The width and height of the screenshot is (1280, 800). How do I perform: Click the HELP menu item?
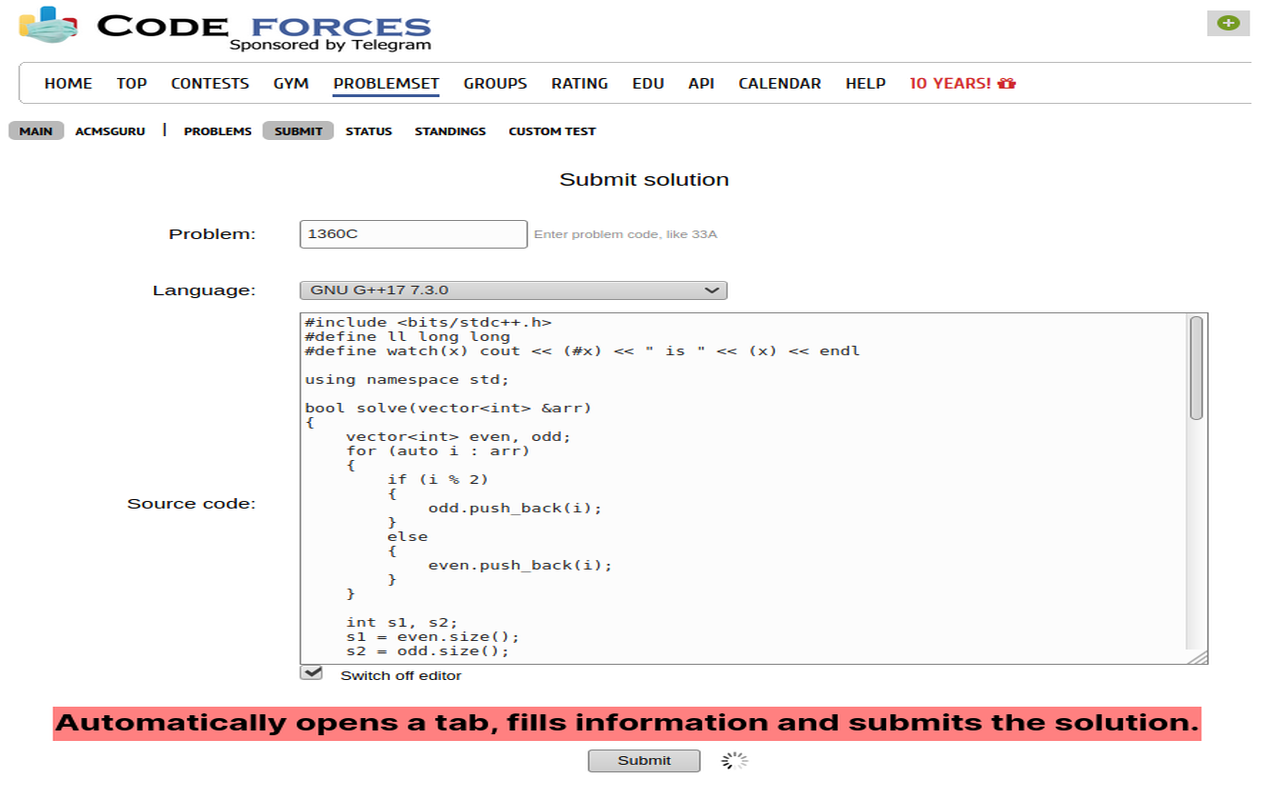point(865,83)
